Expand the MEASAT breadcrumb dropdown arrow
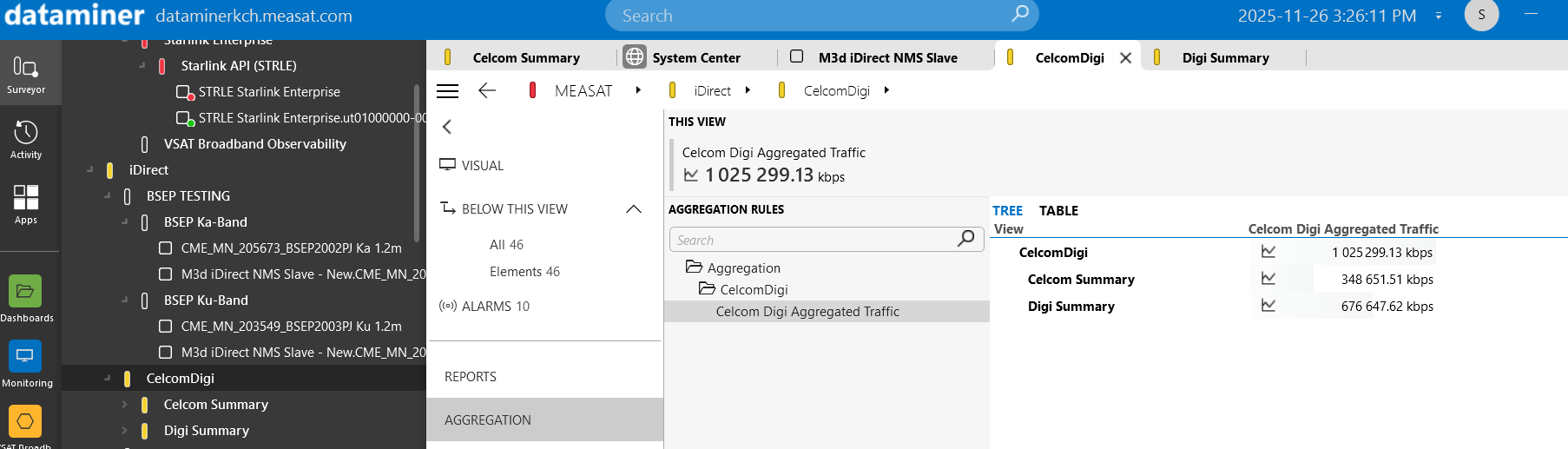1568x449 pixels. (x=638, y=90)
